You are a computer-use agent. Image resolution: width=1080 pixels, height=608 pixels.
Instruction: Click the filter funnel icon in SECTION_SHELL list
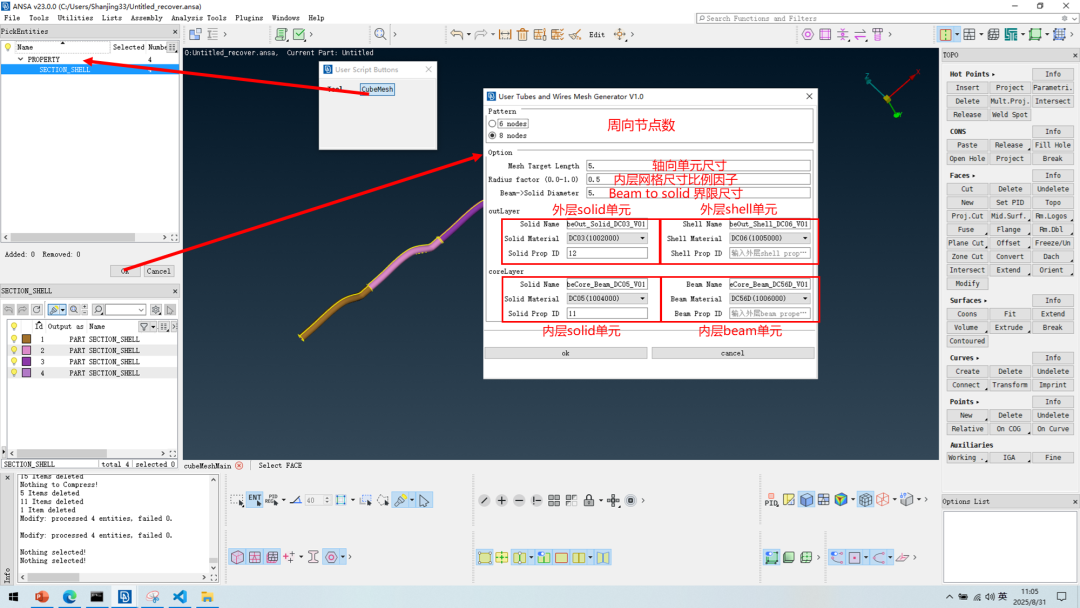click(144, 327)
